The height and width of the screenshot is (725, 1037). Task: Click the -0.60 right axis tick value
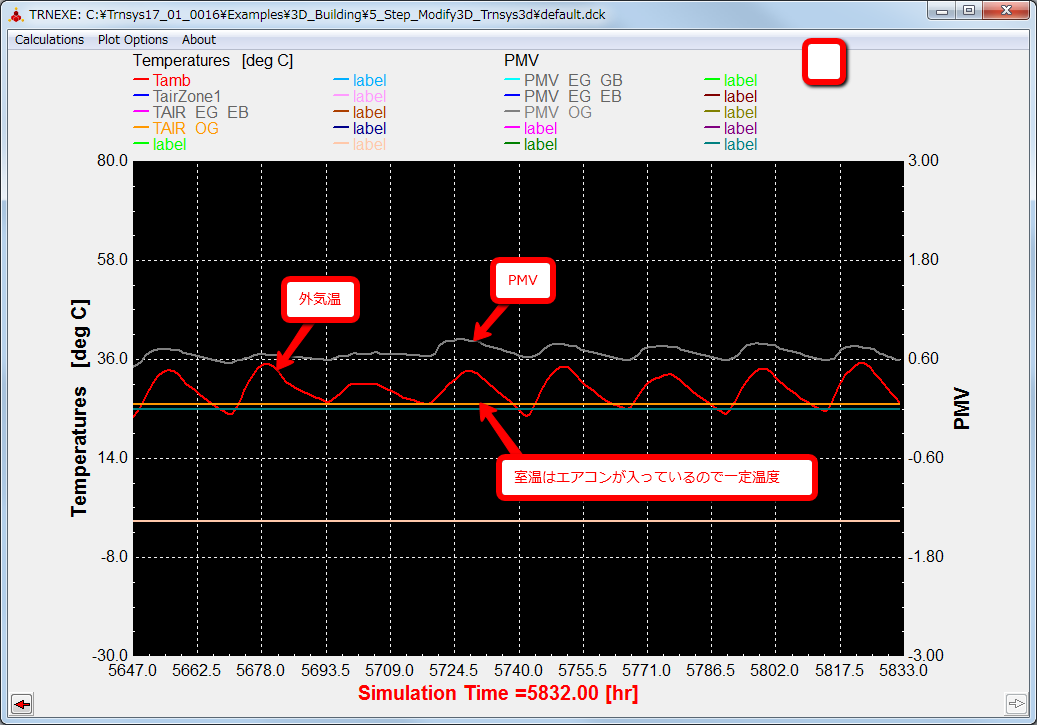pyautogui.click(x=925, y=458)
